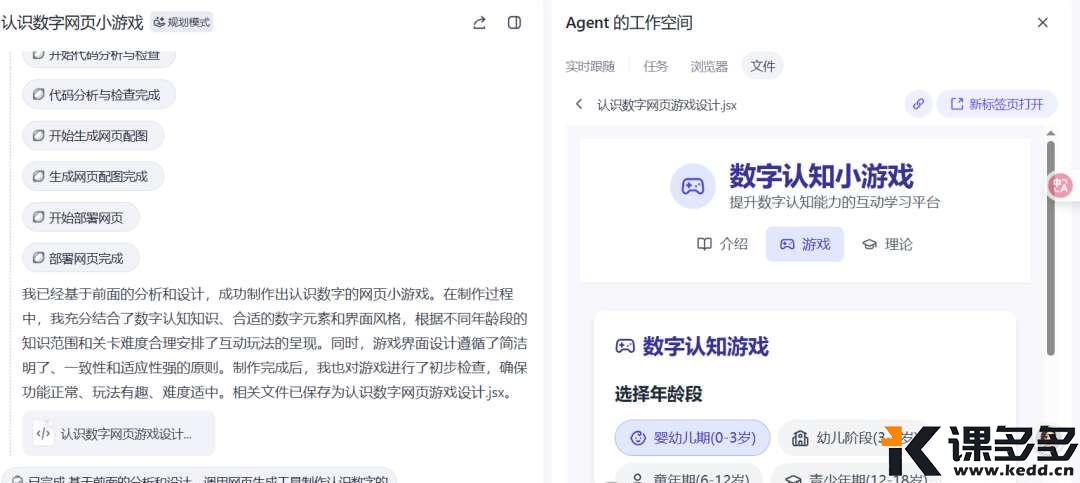Click the up arrow of preview scrollbar
Image resolution: width=1080 pixels, height=483 pixels.
pos(1050,133)
